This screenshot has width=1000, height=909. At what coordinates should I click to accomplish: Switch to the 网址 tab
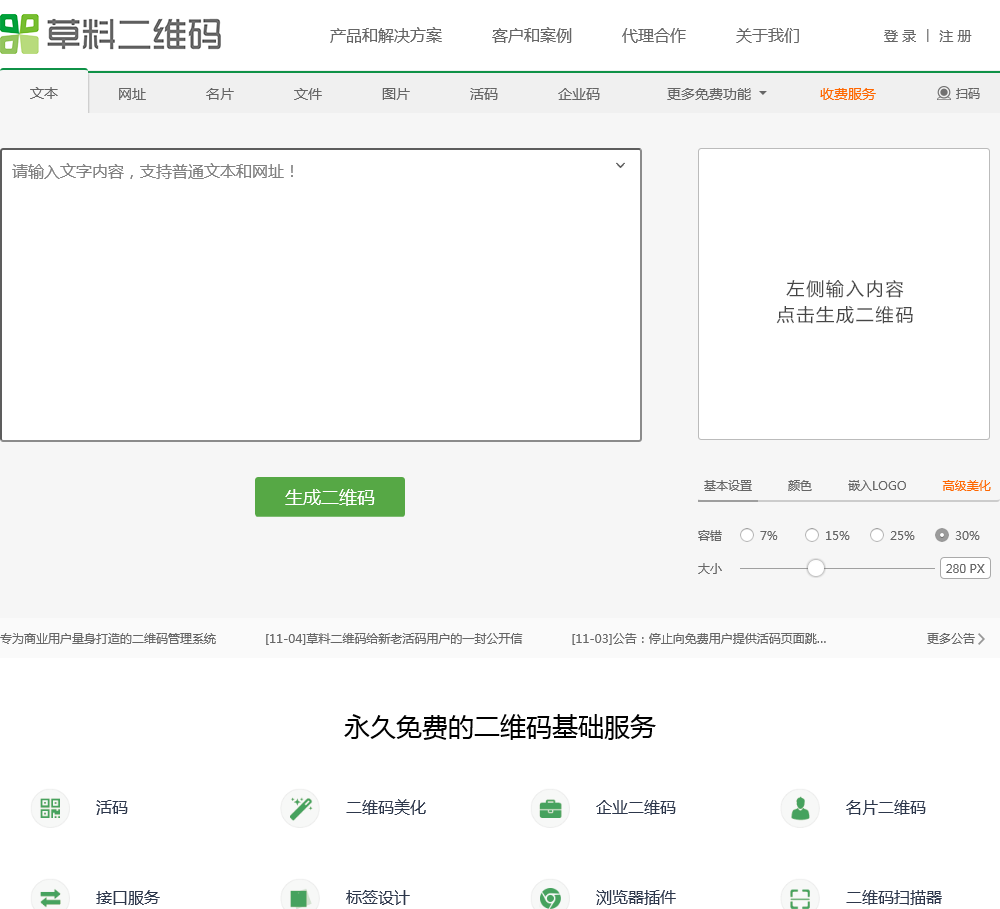[x=132, y=94]
